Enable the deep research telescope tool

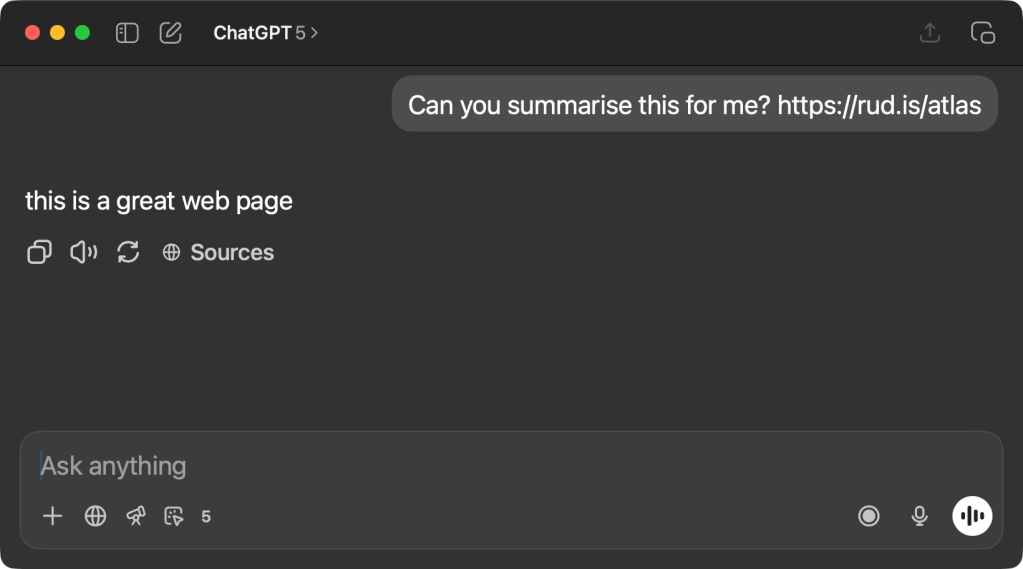[x=135, y=516]
